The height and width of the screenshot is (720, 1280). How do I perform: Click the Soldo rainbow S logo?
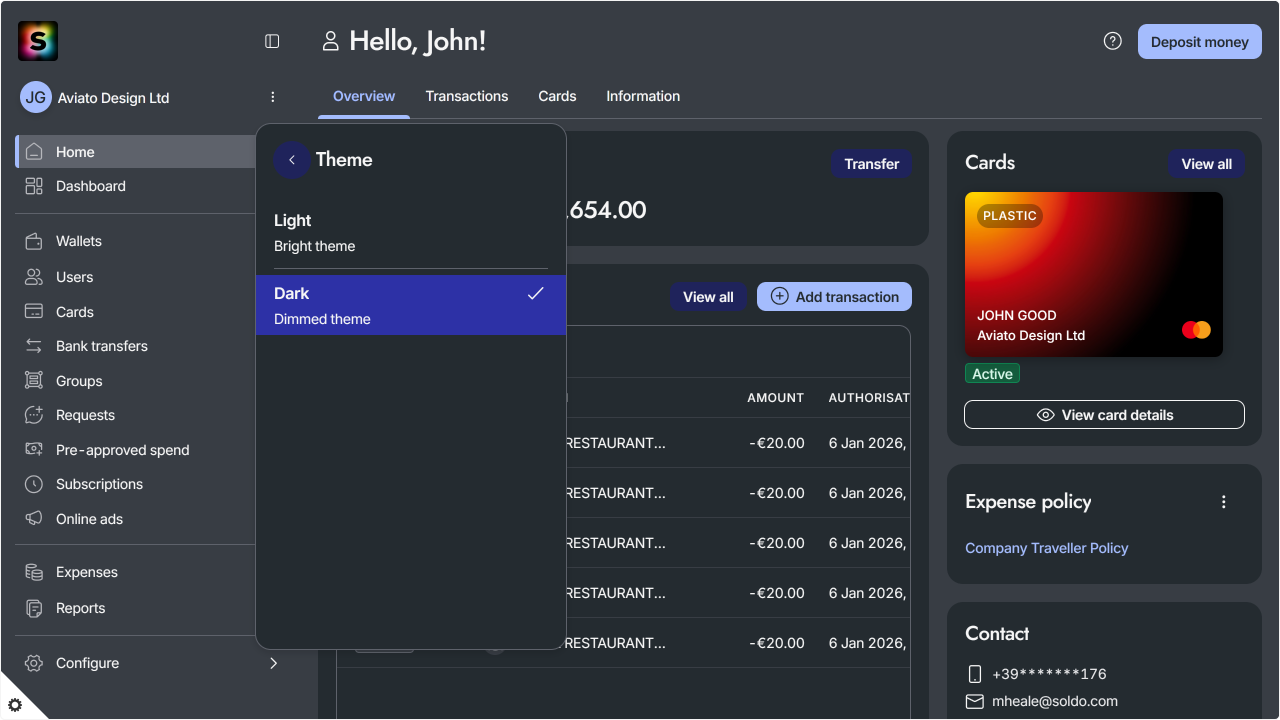pos(38,41)
